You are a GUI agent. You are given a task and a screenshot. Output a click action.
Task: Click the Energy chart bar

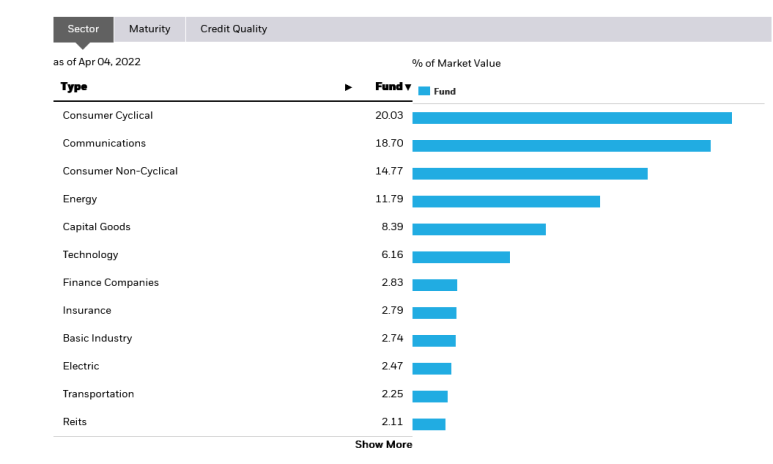tap(506, 202)
